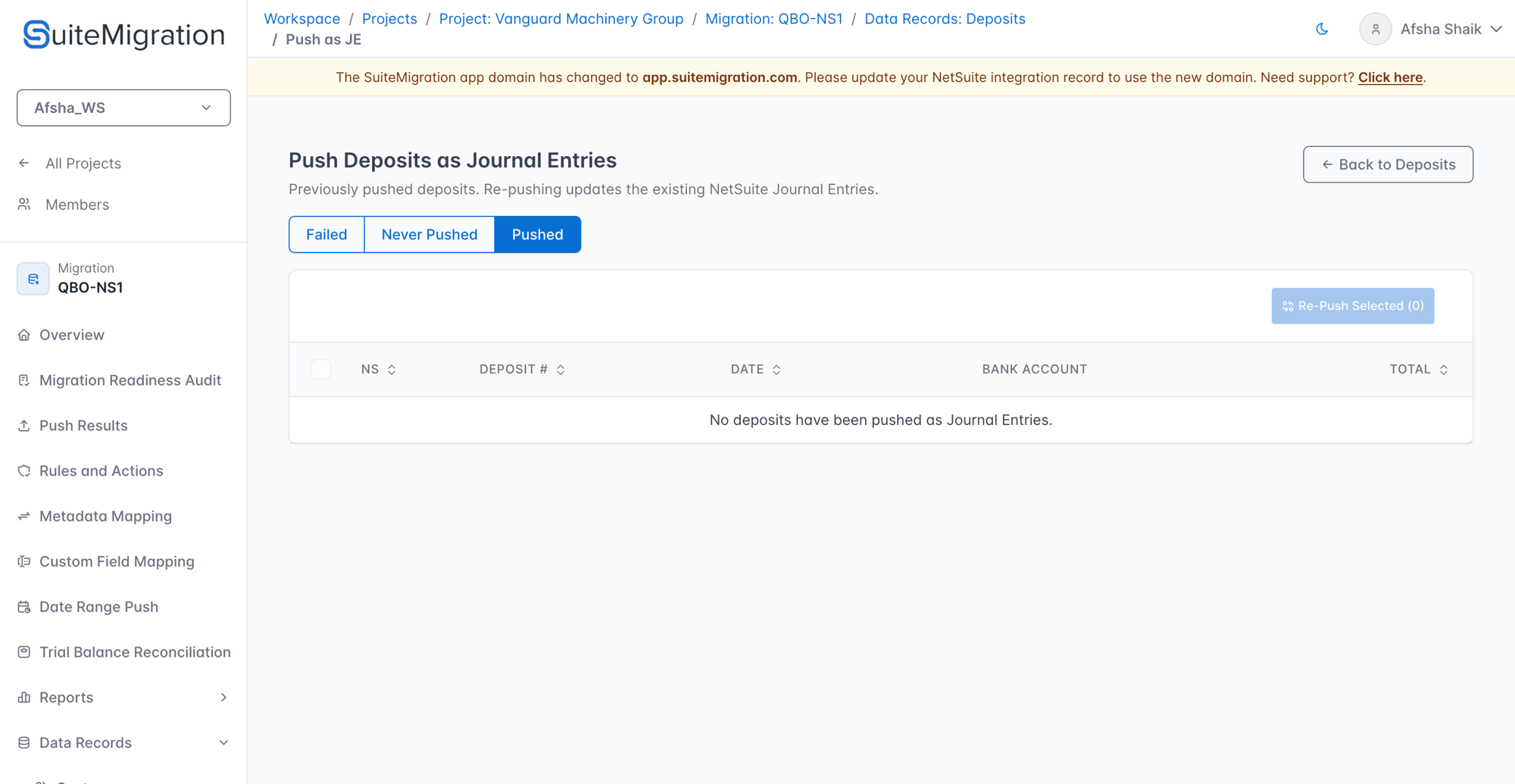Open Project: Vanguard Machinery Group breadcrumb

(x=561, y=19)
